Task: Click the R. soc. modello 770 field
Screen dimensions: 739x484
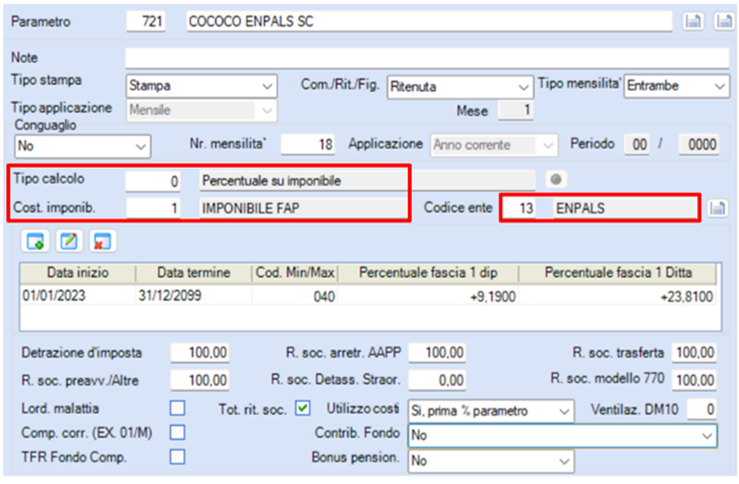Action: coord(694,380)
